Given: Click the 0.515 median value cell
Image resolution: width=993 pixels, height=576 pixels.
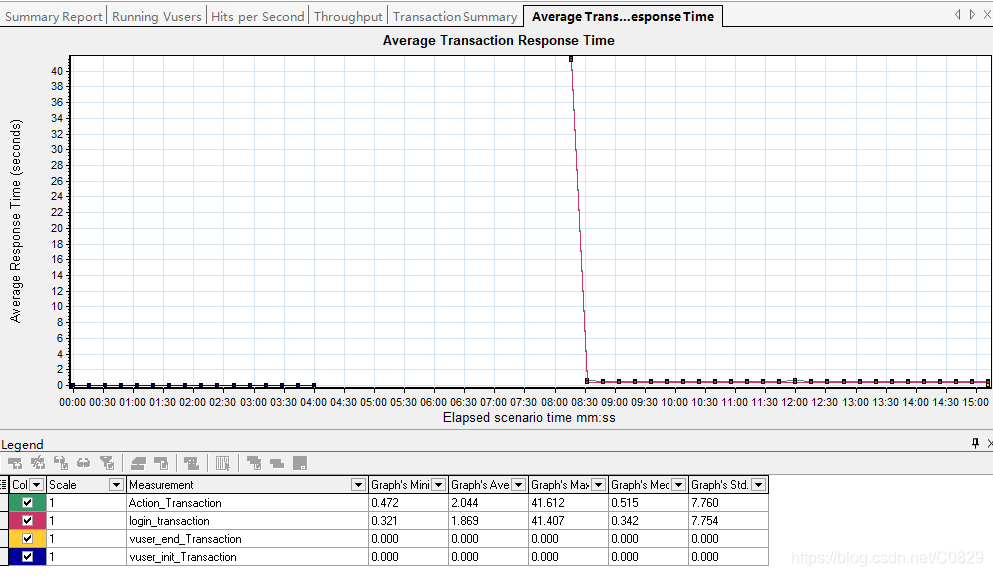Looking at the screenshot, I should 648,503.
